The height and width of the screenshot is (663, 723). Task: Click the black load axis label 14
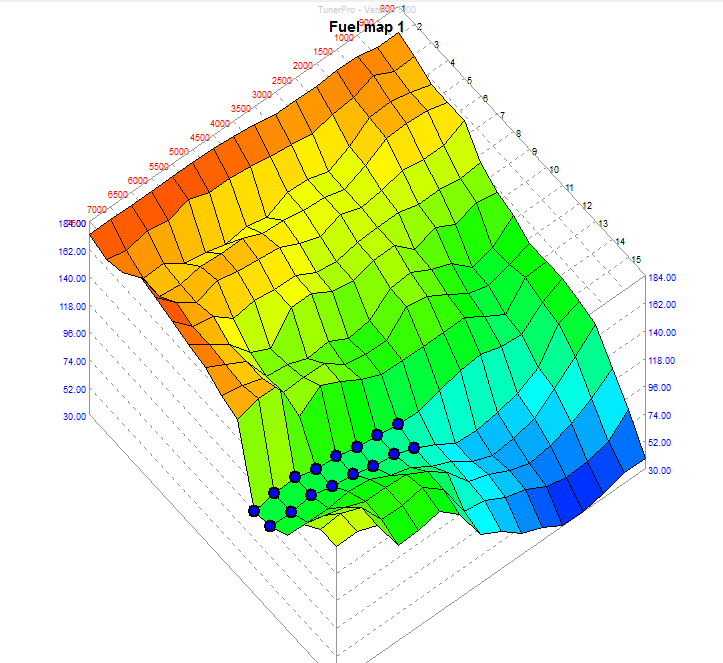tap(620, 242)
